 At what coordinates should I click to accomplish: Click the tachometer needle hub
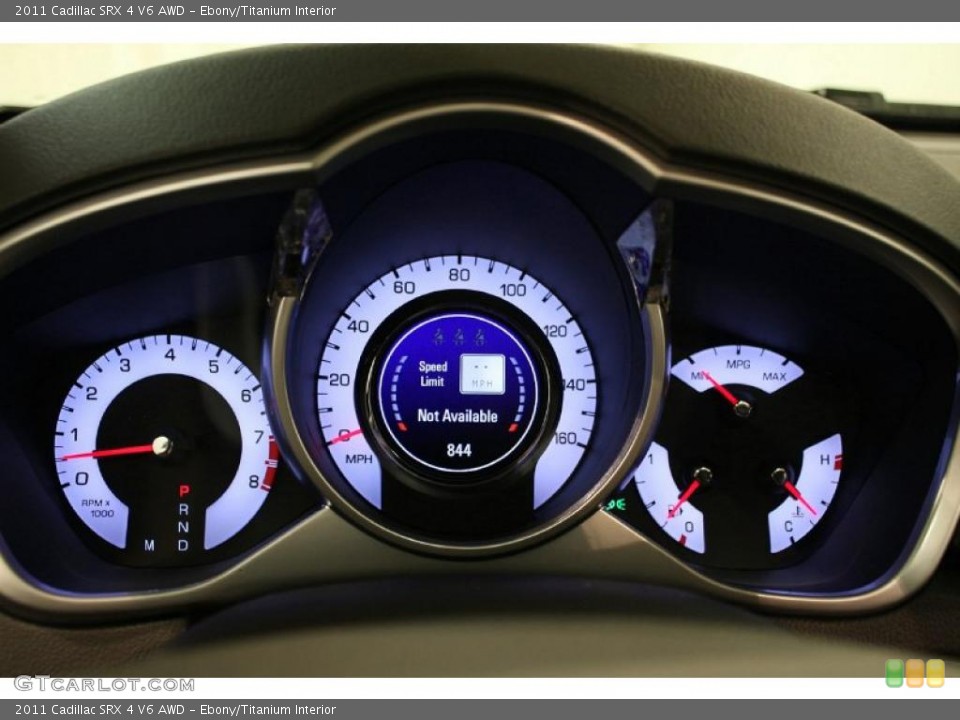click(x=162, y=445)
